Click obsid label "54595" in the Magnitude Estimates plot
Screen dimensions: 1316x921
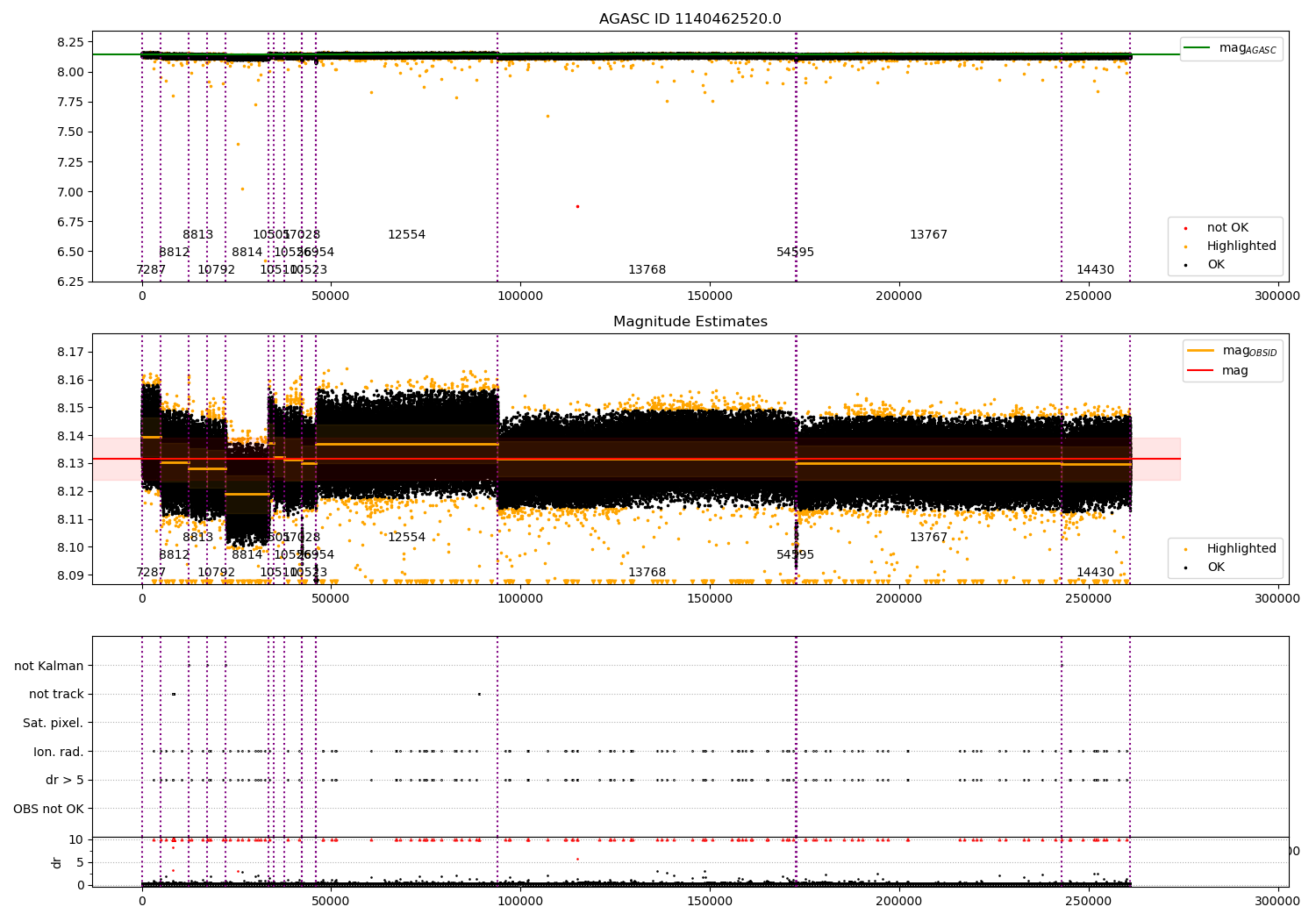click(795, 555)
